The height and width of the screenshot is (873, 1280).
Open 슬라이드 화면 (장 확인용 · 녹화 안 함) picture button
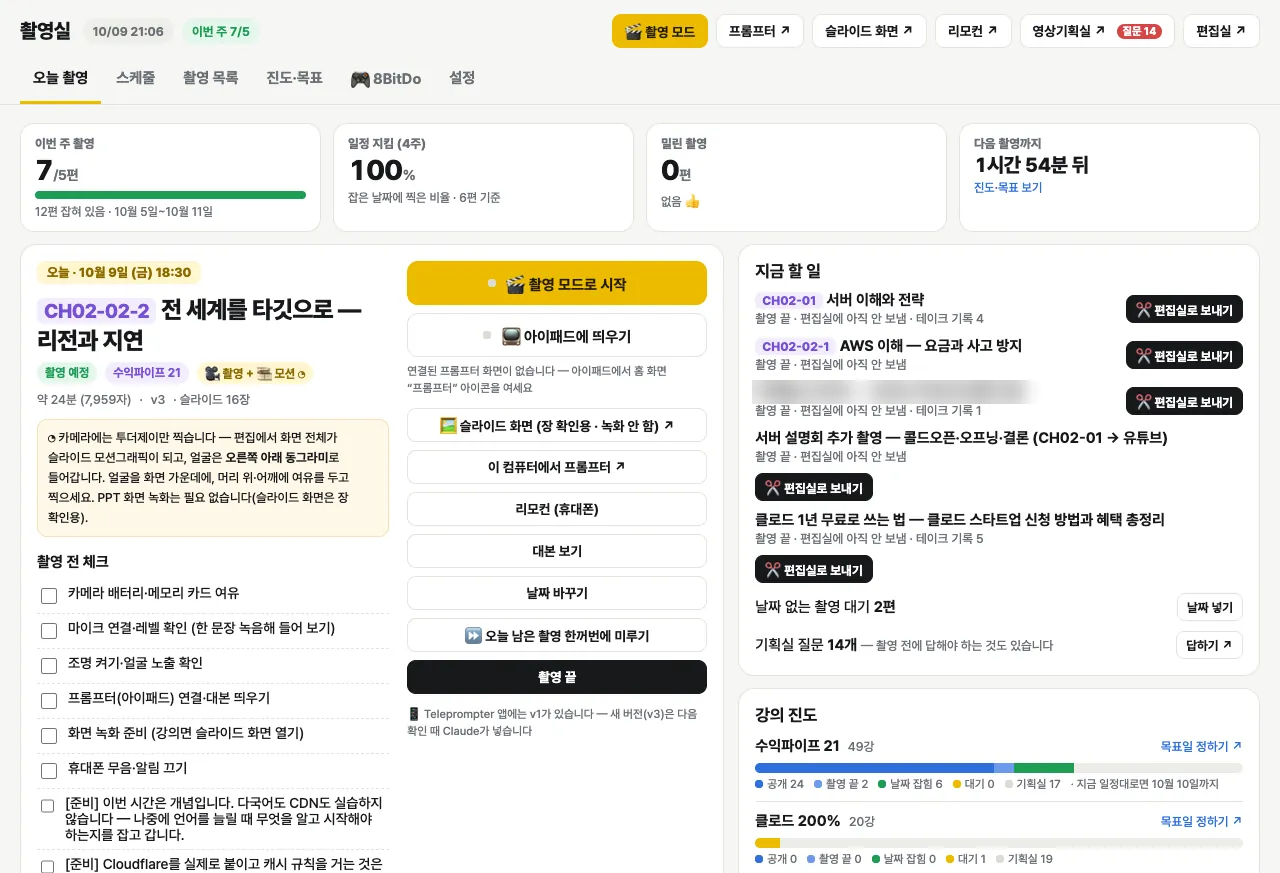(557, 425)
